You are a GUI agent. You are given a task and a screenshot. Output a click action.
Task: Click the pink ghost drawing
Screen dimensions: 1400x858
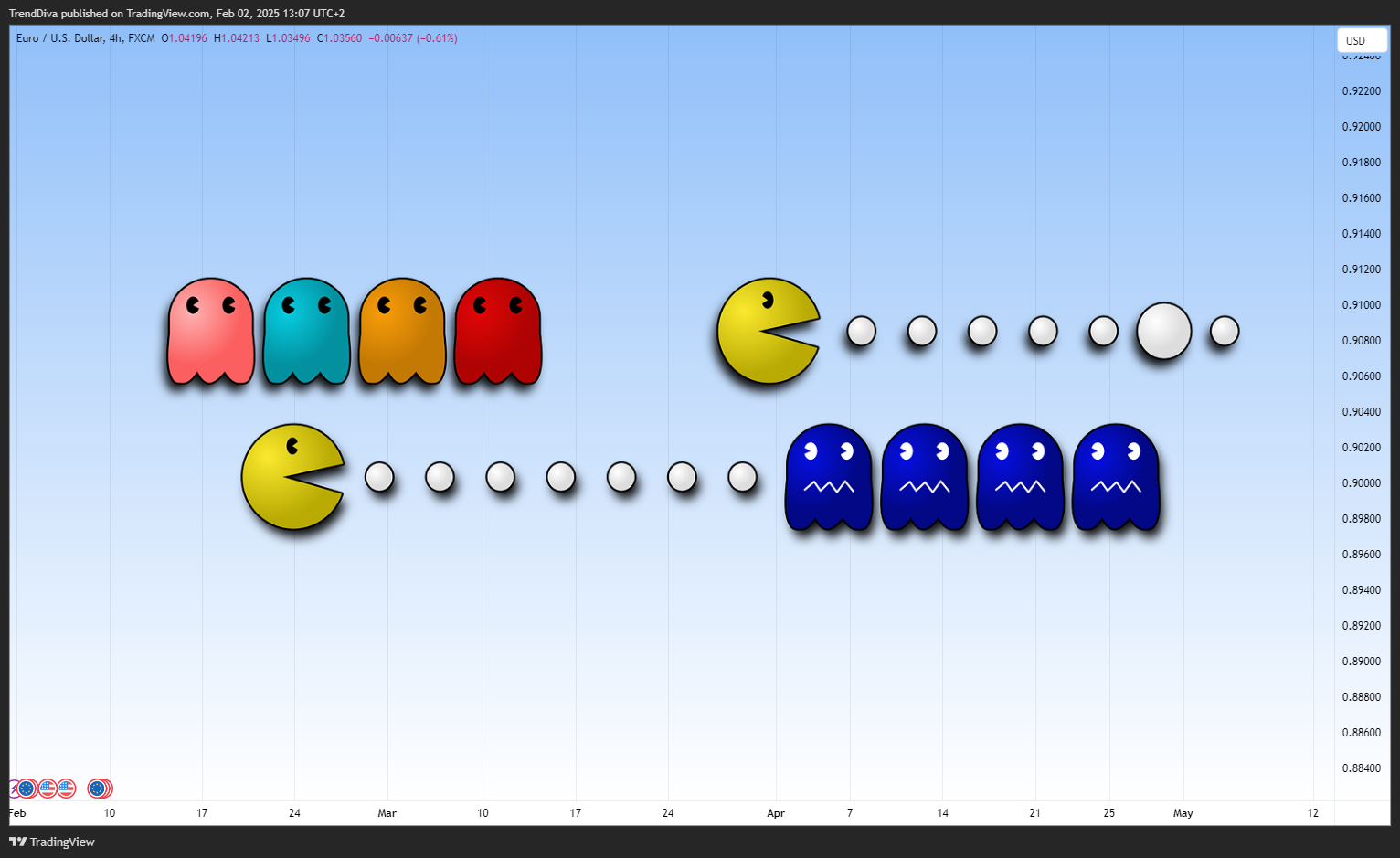211,331
